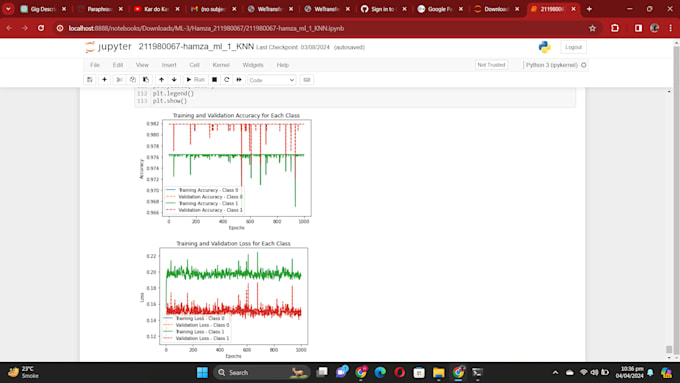Bookmark this page with star icon
680x383 pixels.
(x=592, y=28)
